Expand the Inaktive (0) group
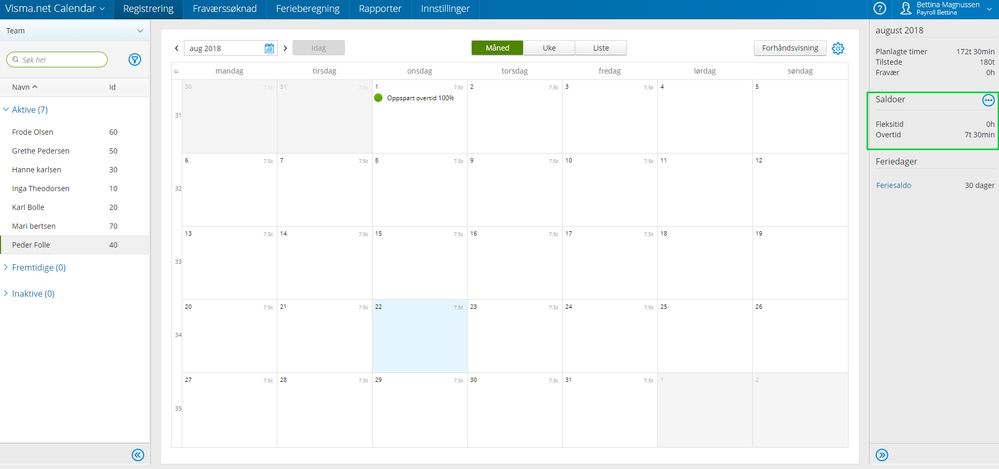The width and height of the screenshot is (999, 469). pyautogui.click(x=29, y=294)
